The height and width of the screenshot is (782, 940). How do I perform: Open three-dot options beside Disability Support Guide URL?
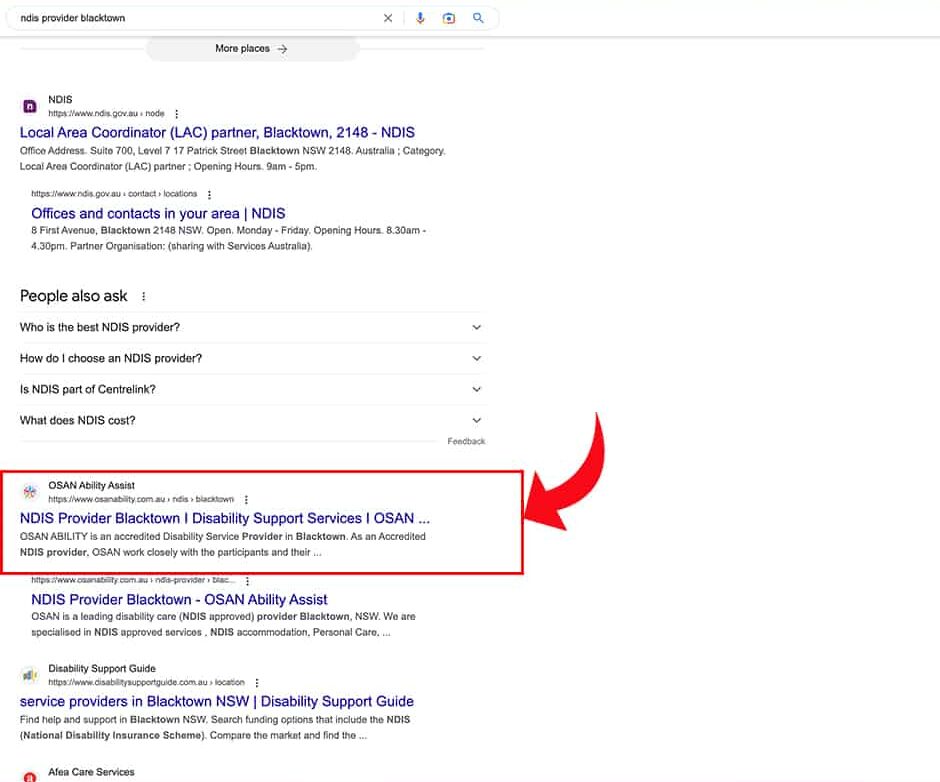[256, 682]
